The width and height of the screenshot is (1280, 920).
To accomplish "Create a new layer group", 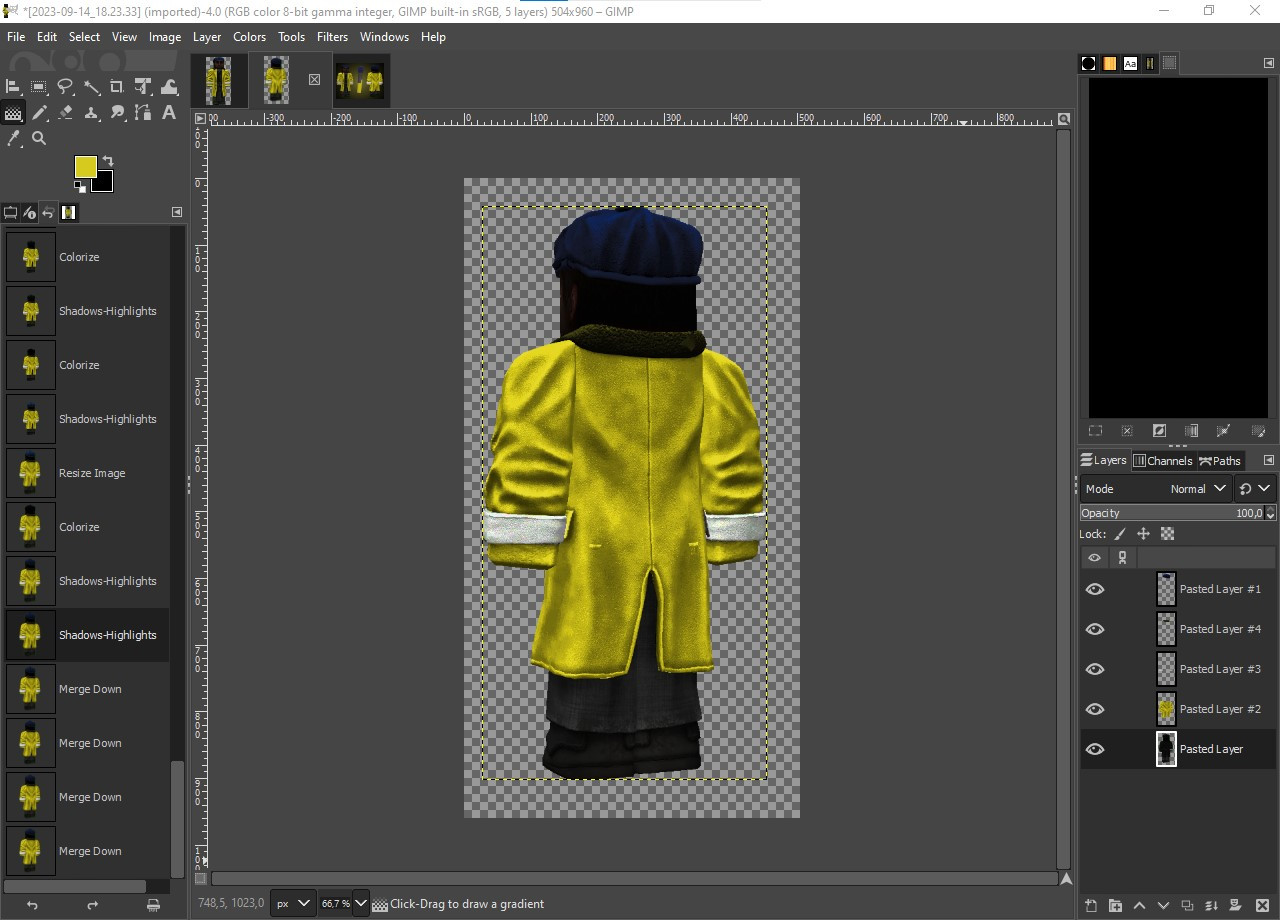I will tap(1115, 906).
